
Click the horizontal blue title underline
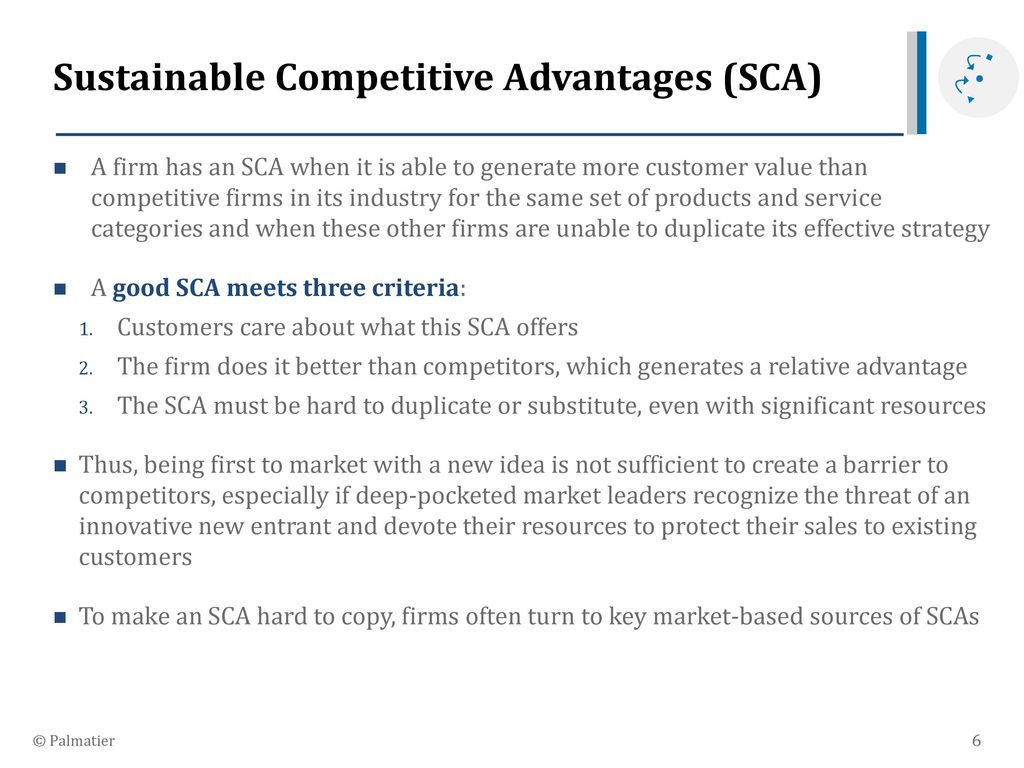479,135
